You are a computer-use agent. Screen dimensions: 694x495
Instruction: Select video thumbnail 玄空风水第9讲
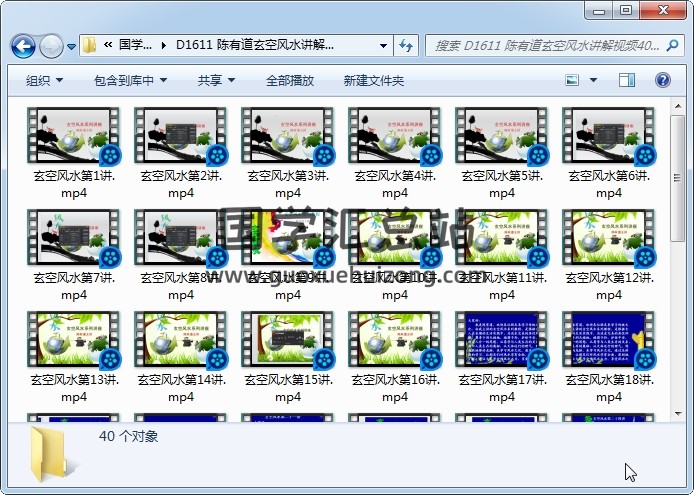tap(288, 237)
